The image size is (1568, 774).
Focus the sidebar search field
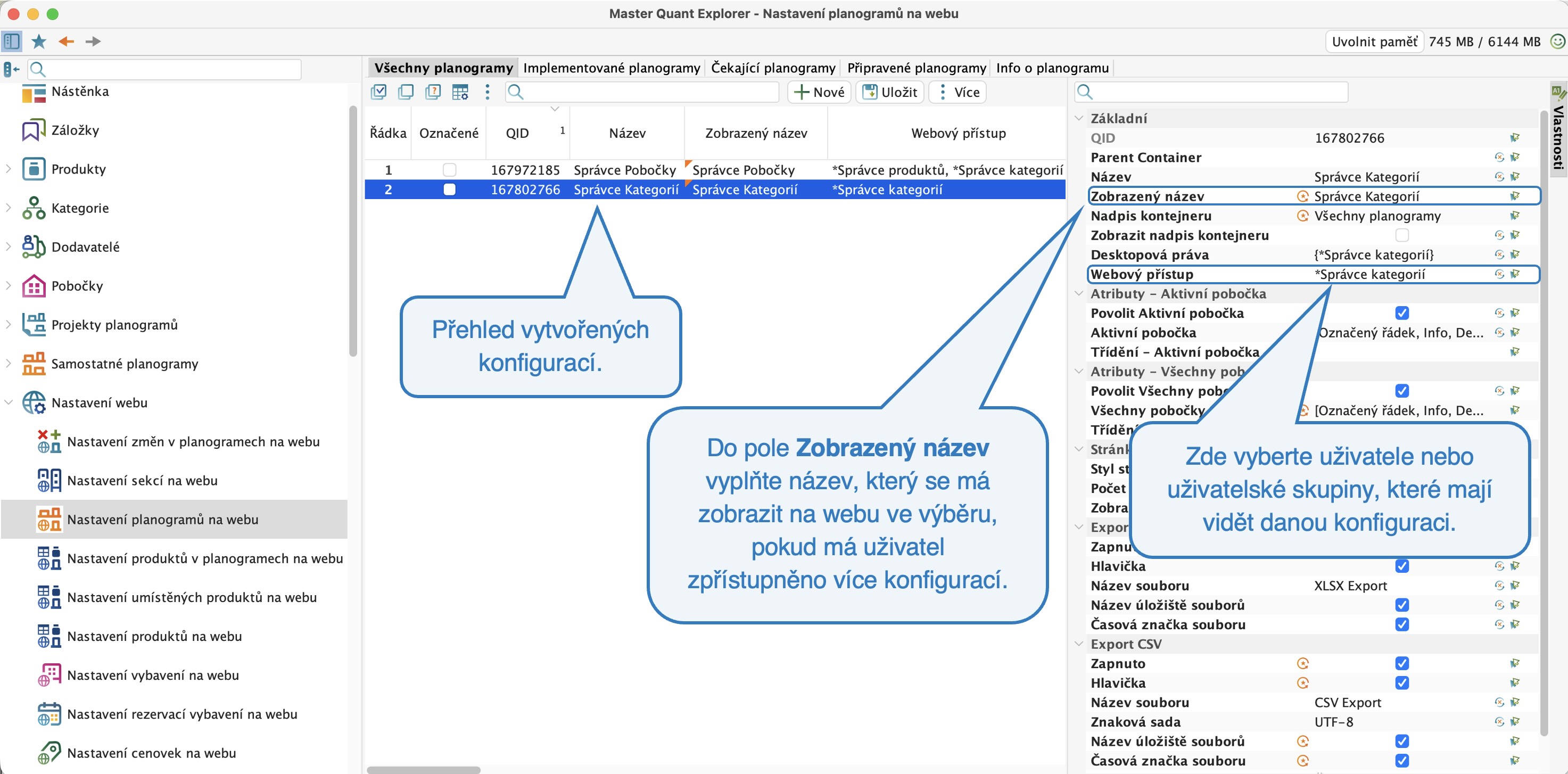164,69
